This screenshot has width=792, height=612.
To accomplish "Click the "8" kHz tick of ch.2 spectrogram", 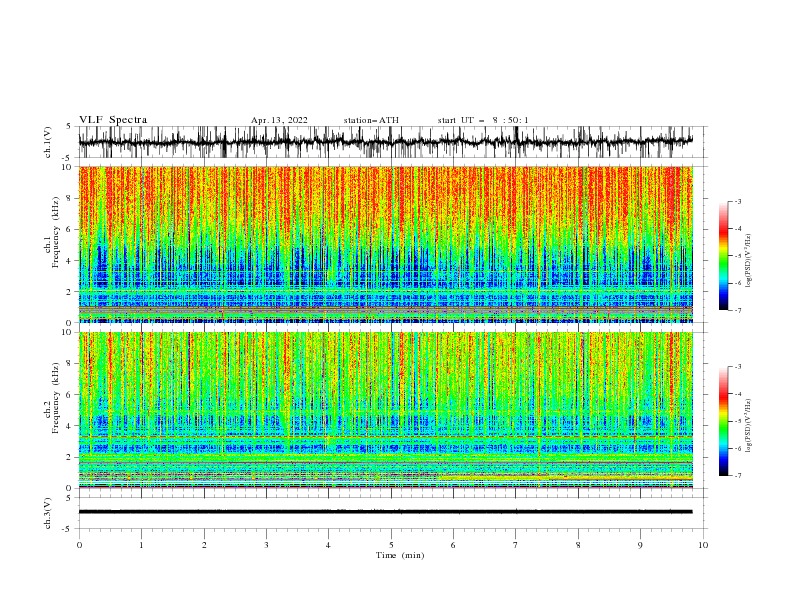I will click(x=70, y=363).
